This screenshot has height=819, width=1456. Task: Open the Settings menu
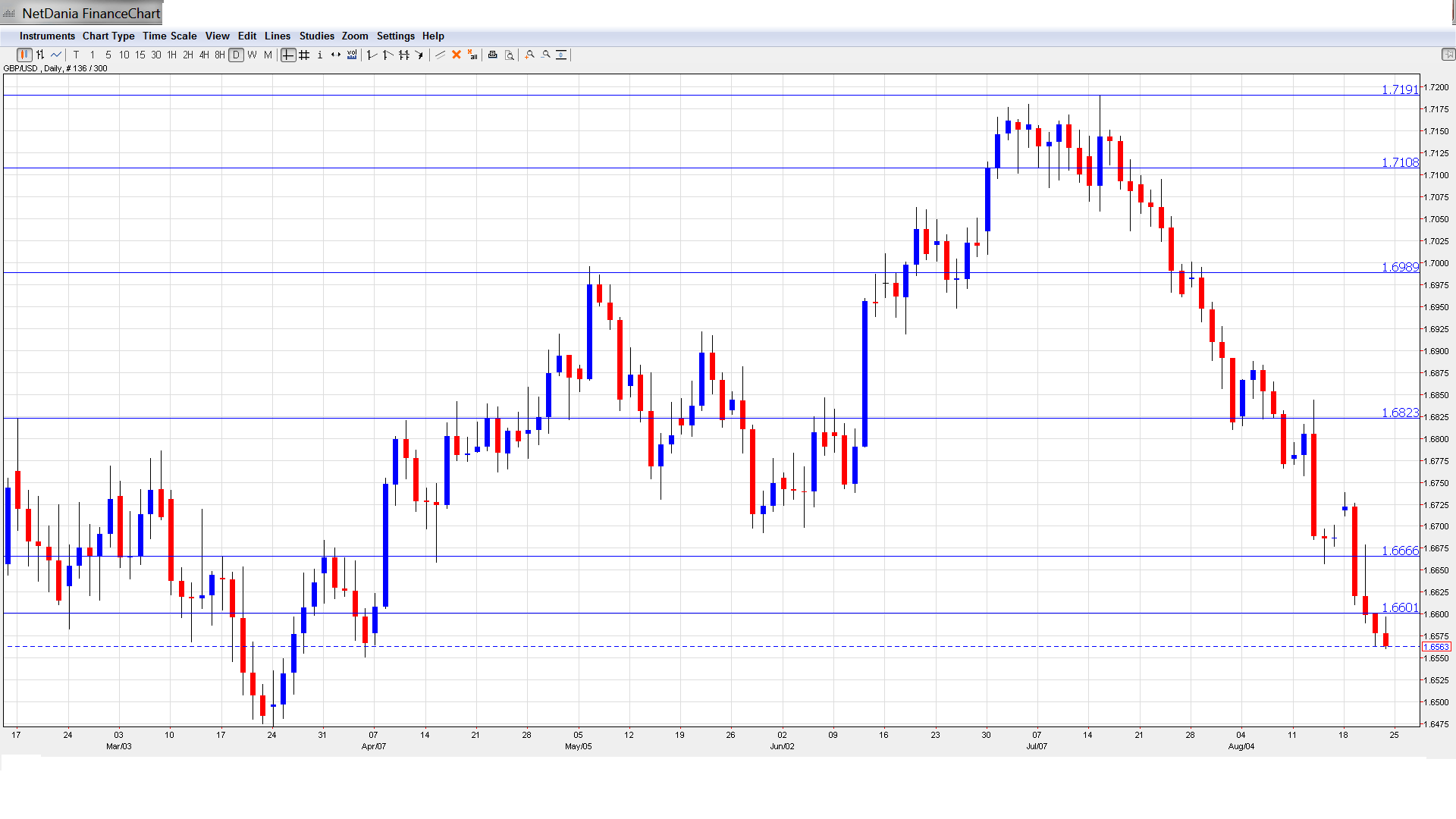coord(395,36)
